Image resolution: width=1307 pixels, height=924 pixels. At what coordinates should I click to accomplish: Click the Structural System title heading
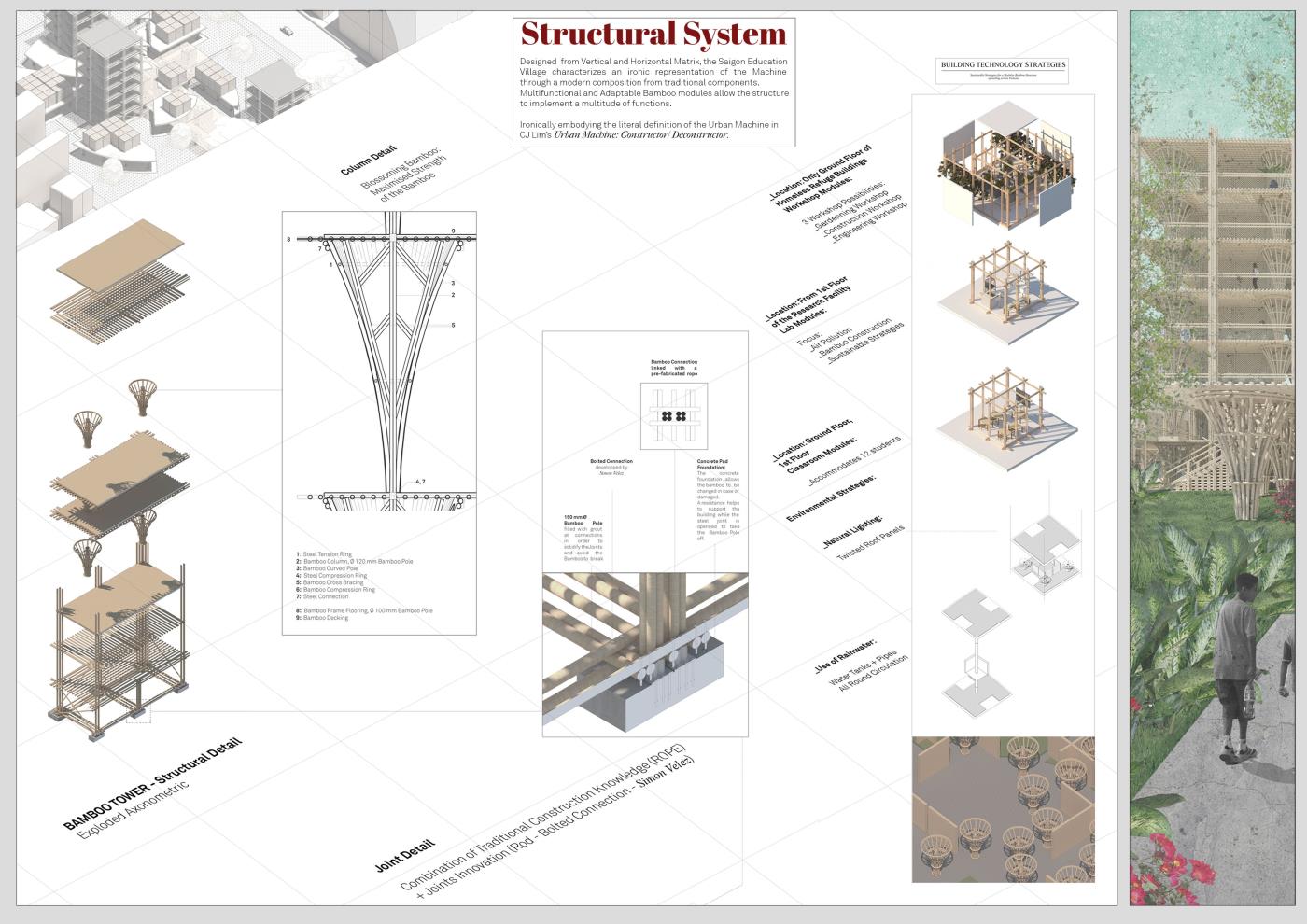click(x=653, y=34)
